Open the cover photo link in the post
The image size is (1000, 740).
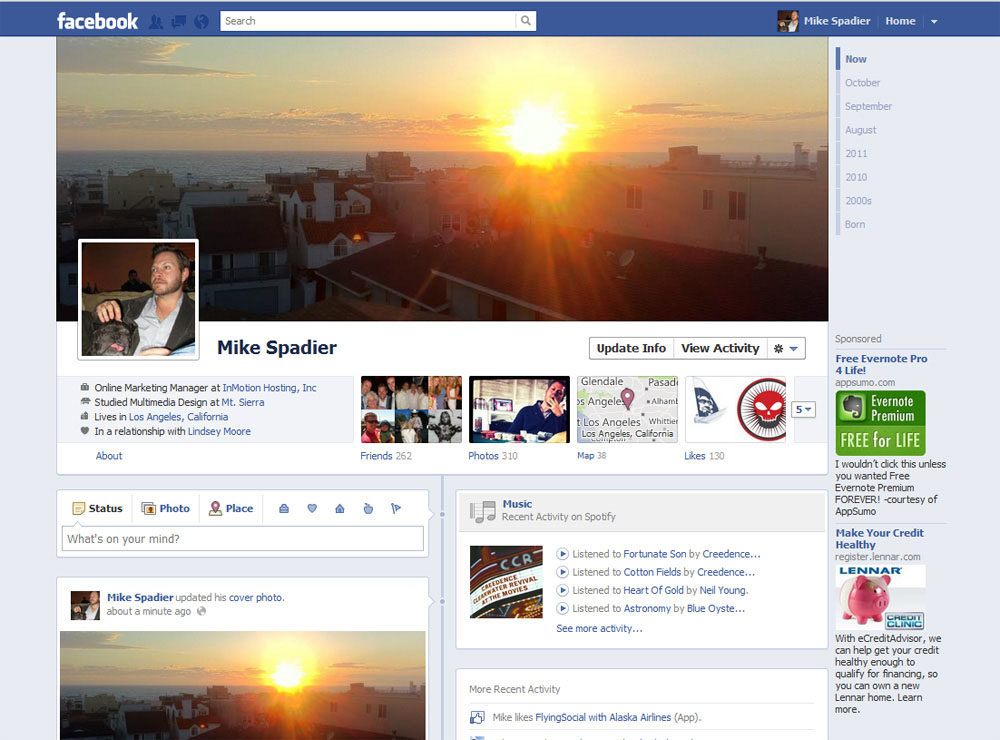[x=255, y=597]
